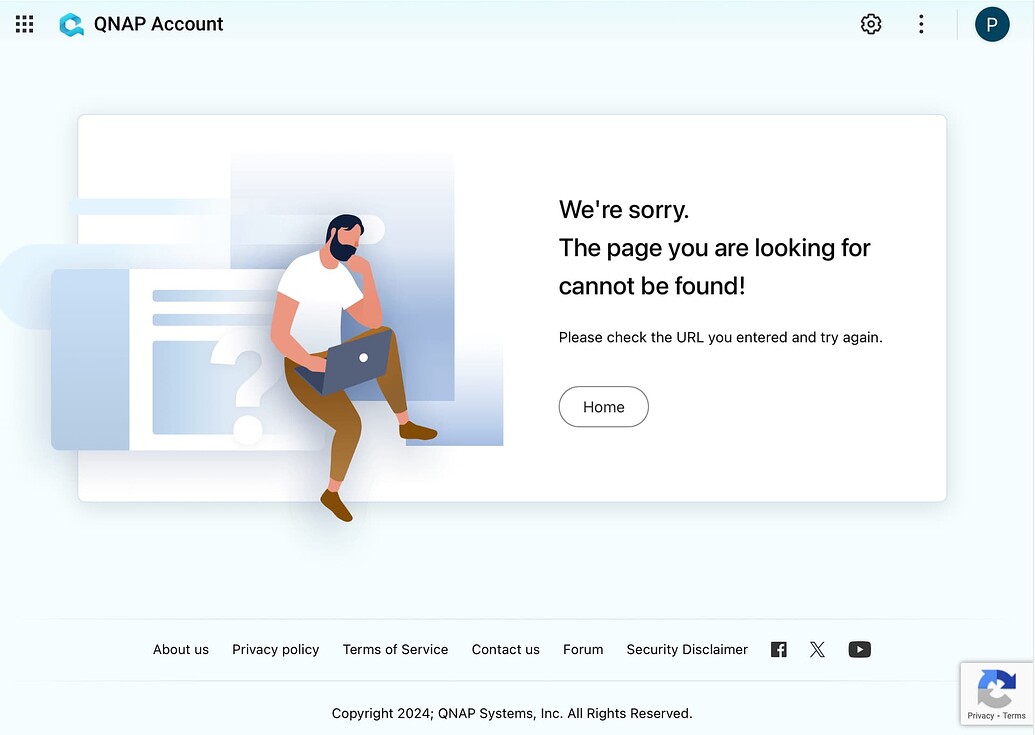1035x735 pixels.
Task: Click the Home button
Action: tap(603, 406)
